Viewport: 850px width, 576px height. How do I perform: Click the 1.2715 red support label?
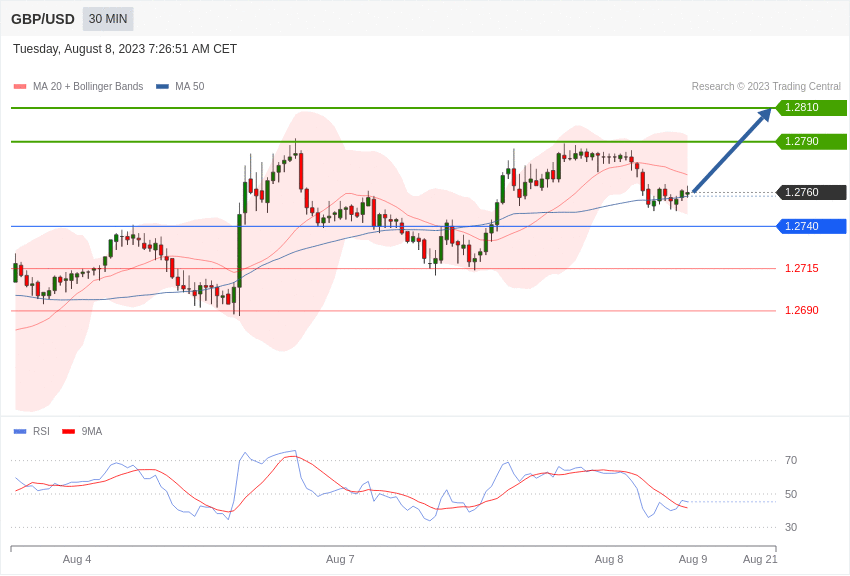point(802,268)
